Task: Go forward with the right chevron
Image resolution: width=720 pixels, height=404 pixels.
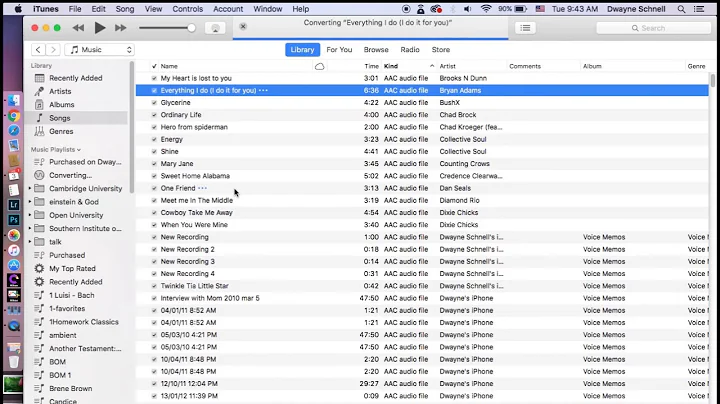Action: (x=53, y=50)
